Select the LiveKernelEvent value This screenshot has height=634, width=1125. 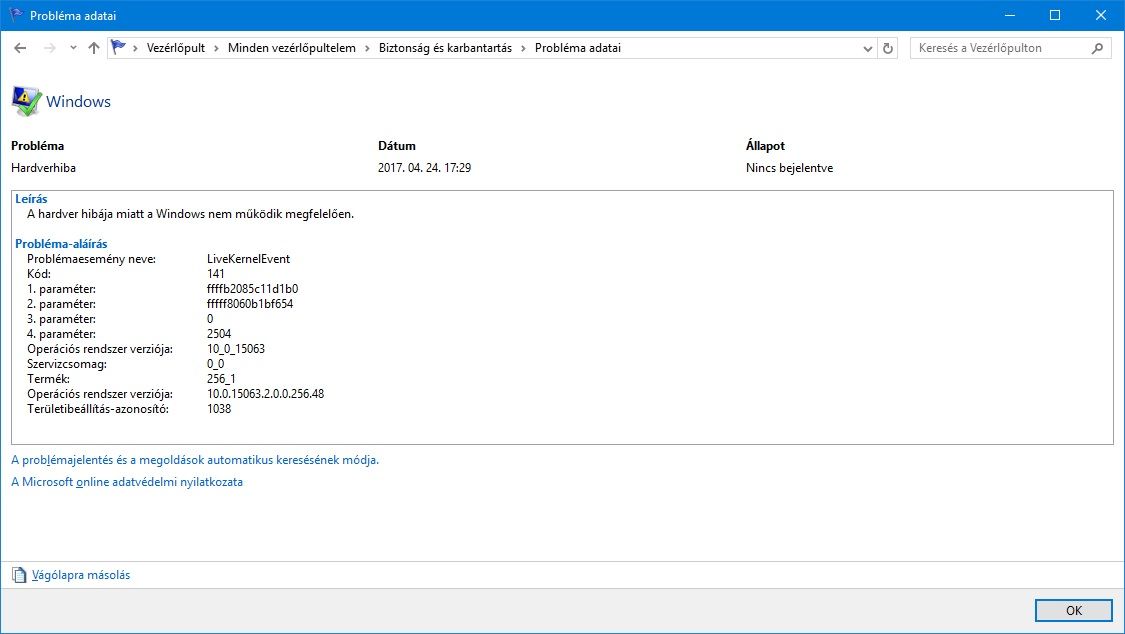(x=248, y=259)
